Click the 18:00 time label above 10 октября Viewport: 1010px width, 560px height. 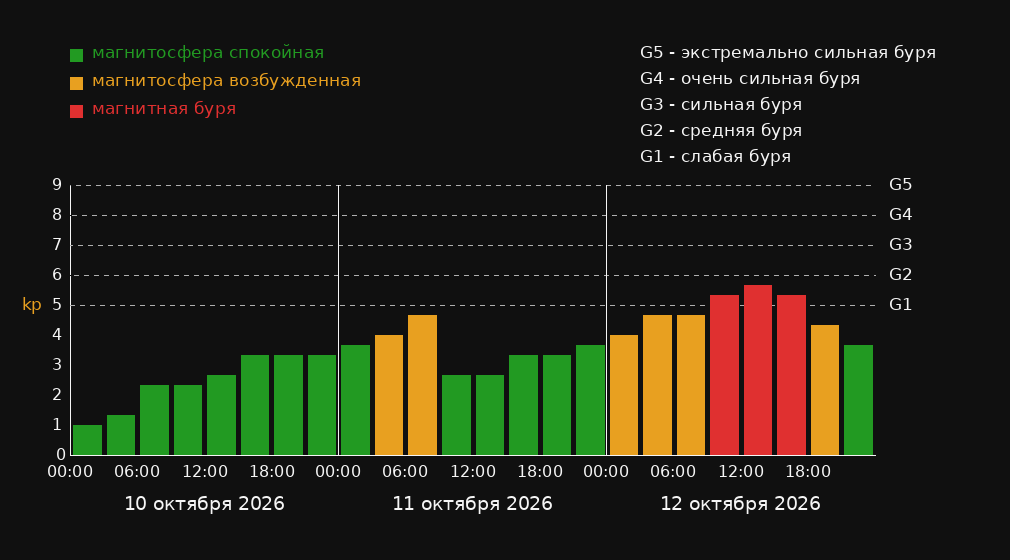coord(272,472)
